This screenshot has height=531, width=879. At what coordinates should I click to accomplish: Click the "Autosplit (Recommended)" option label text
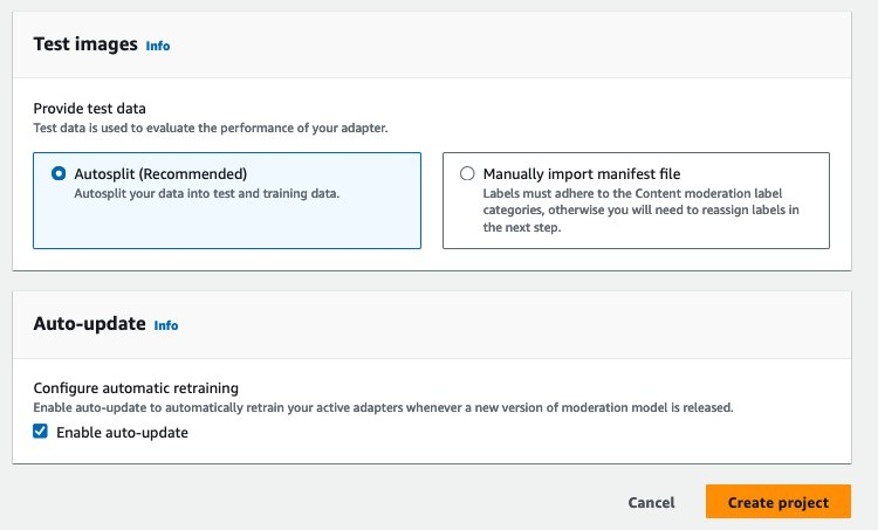point(160,174)
